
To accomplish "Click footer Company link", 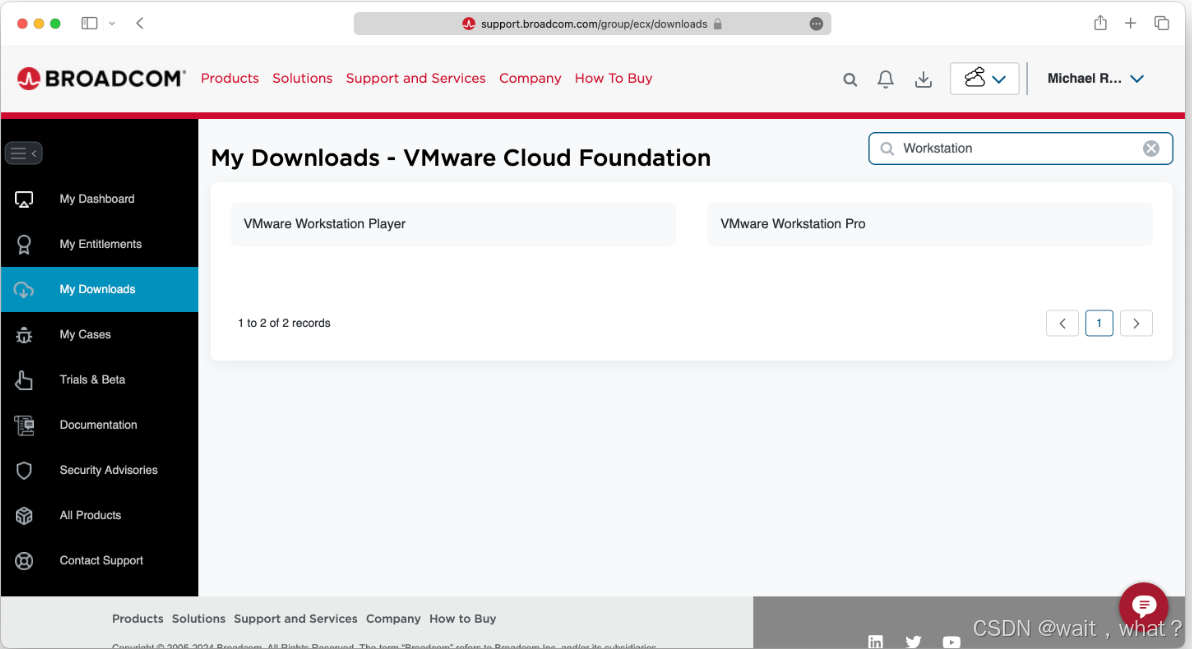I will pos(393,619).
